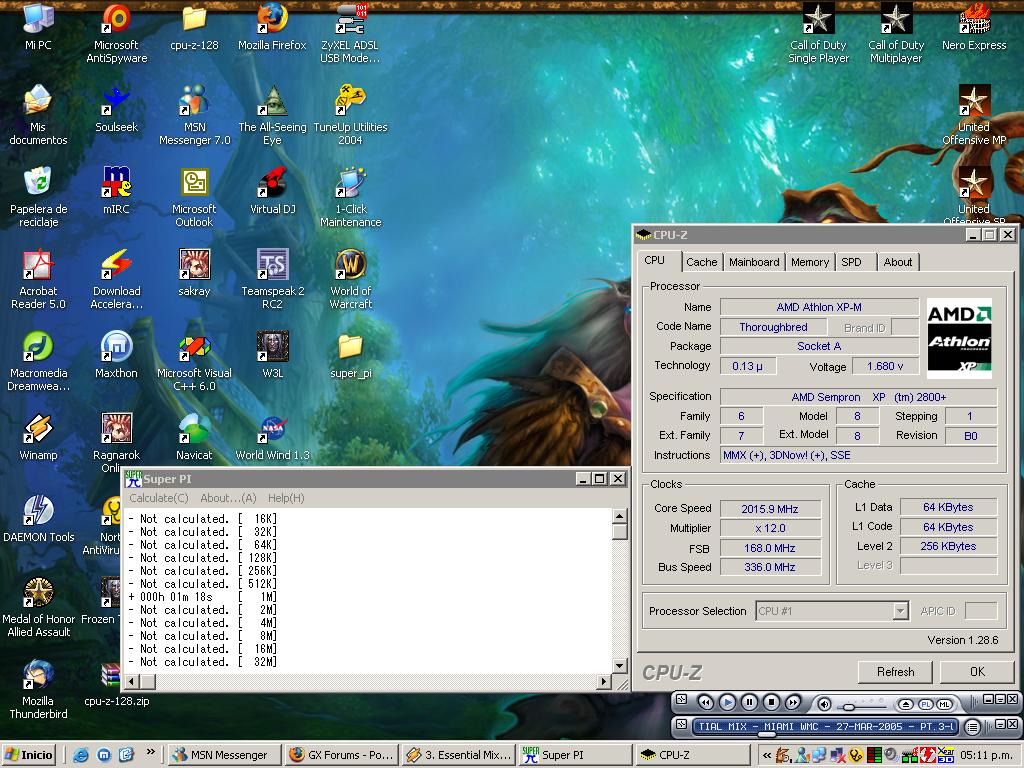This screenshot has width=1024, height=768.
Task: Click Winamp stop button
Action: [771, 703]
